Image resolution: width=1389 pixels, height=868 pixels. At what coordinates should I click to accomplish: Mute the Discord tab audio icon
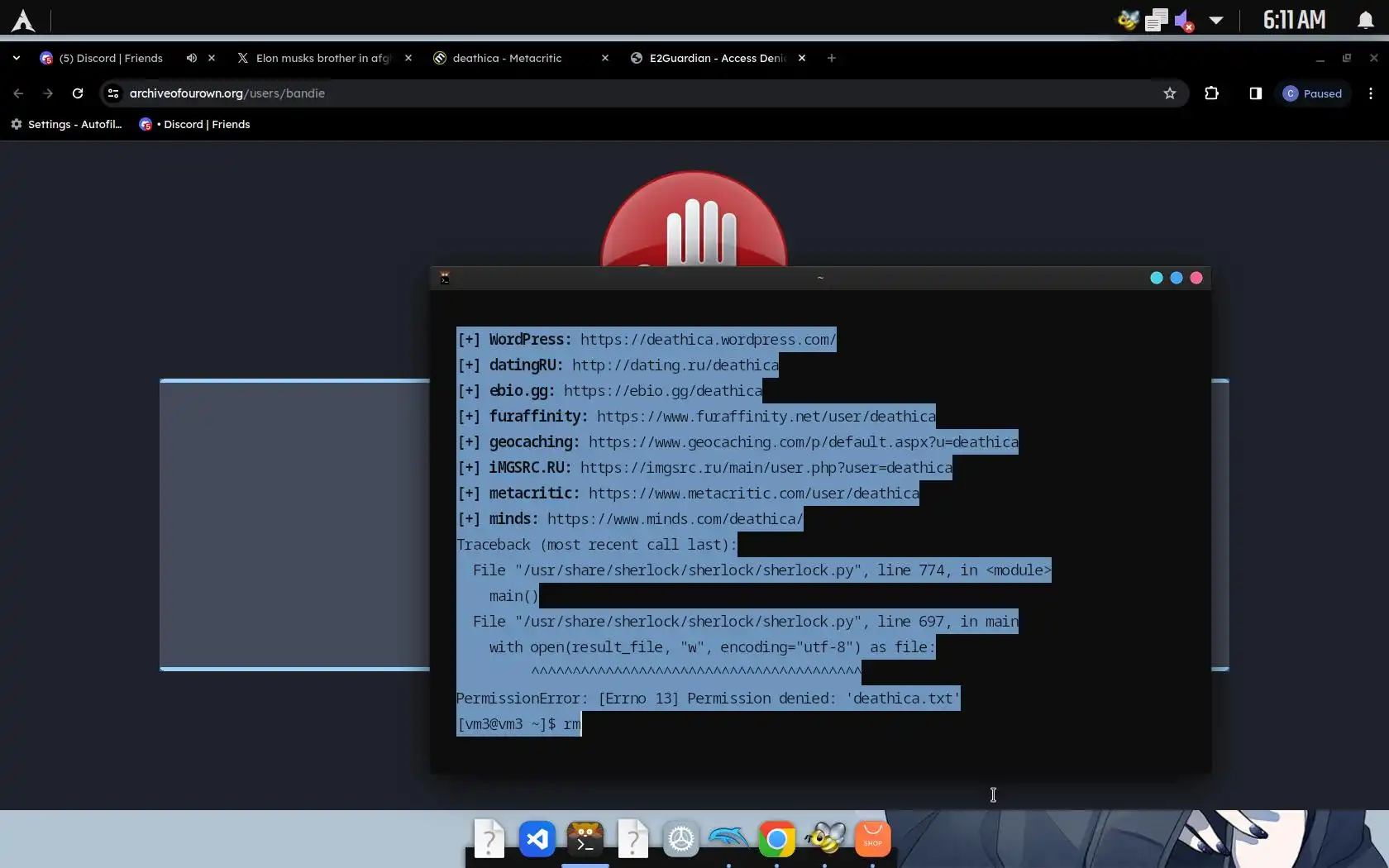192,58
